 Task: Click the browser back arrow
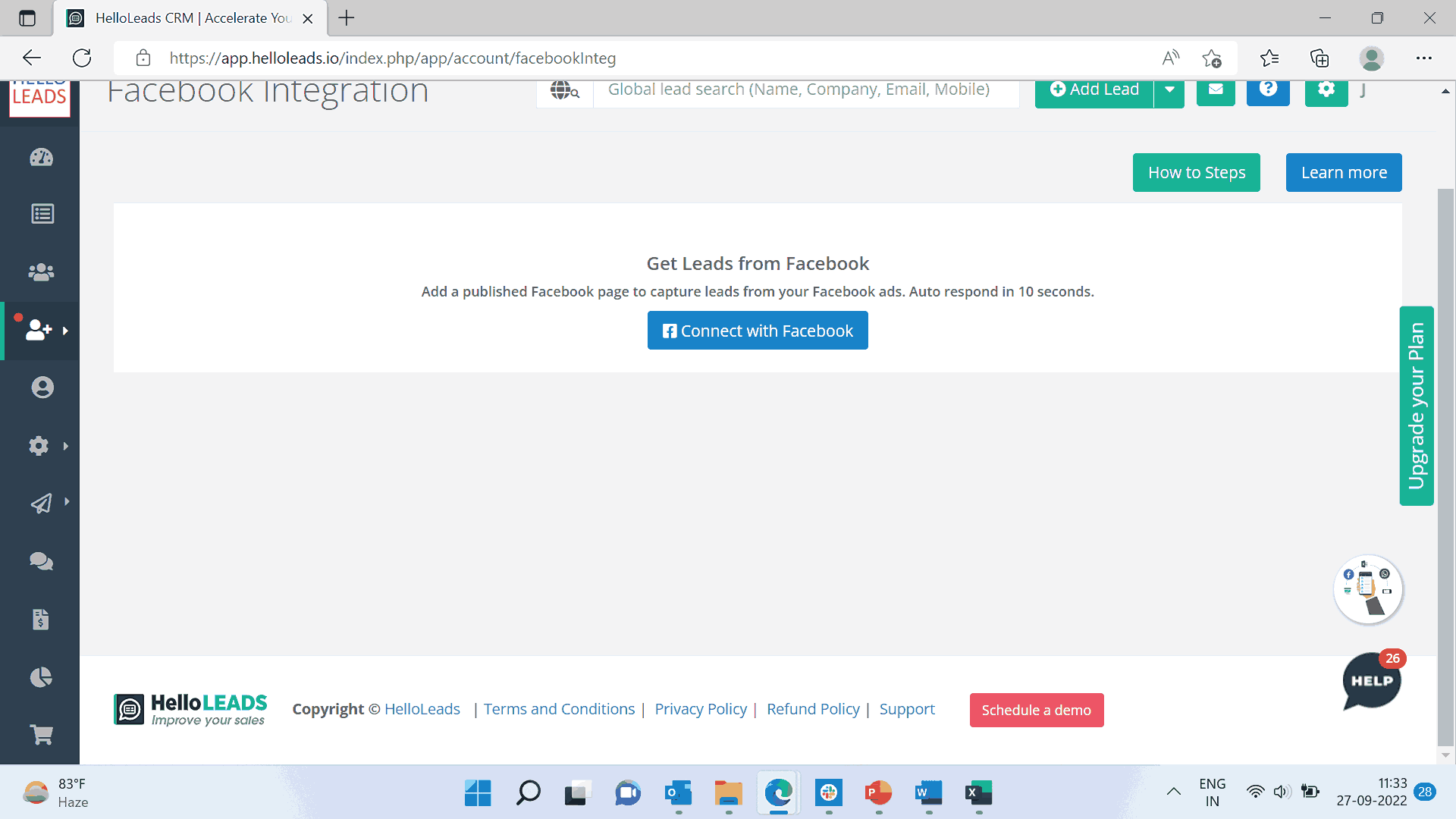[x=32, y=58]
